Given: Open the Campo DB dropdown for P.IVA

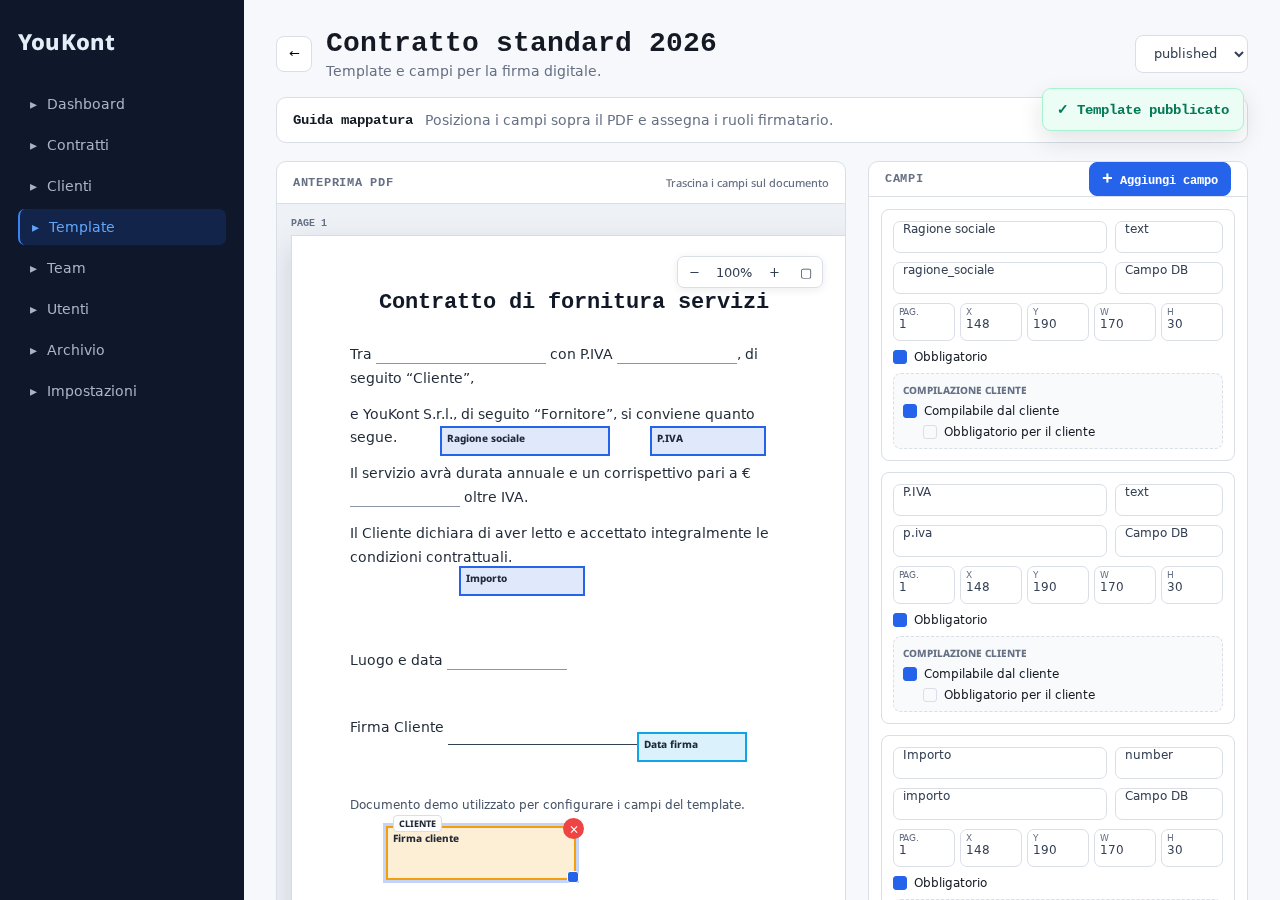Looking at the screenshot, I should coord(1169,541).
